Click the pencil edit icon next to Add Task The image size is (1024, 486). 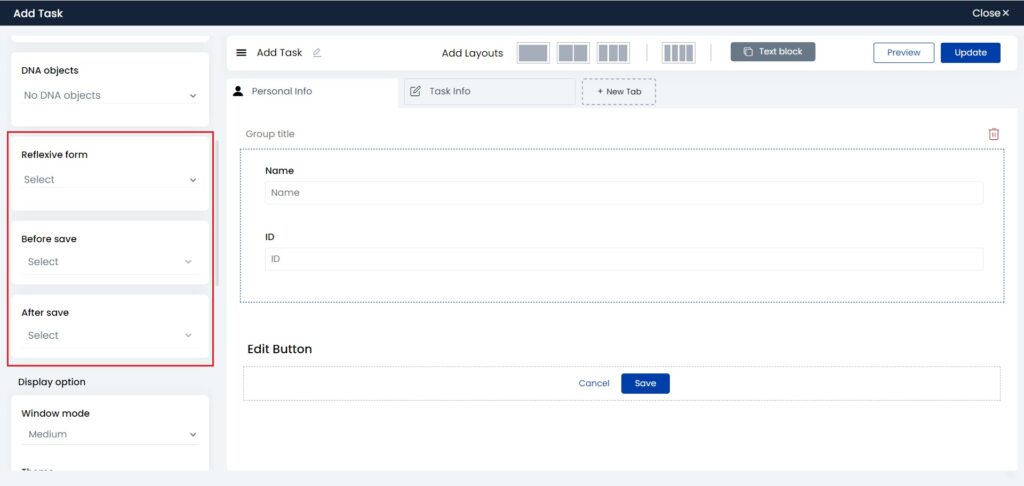pyautogui.click(x=317, y=53)
